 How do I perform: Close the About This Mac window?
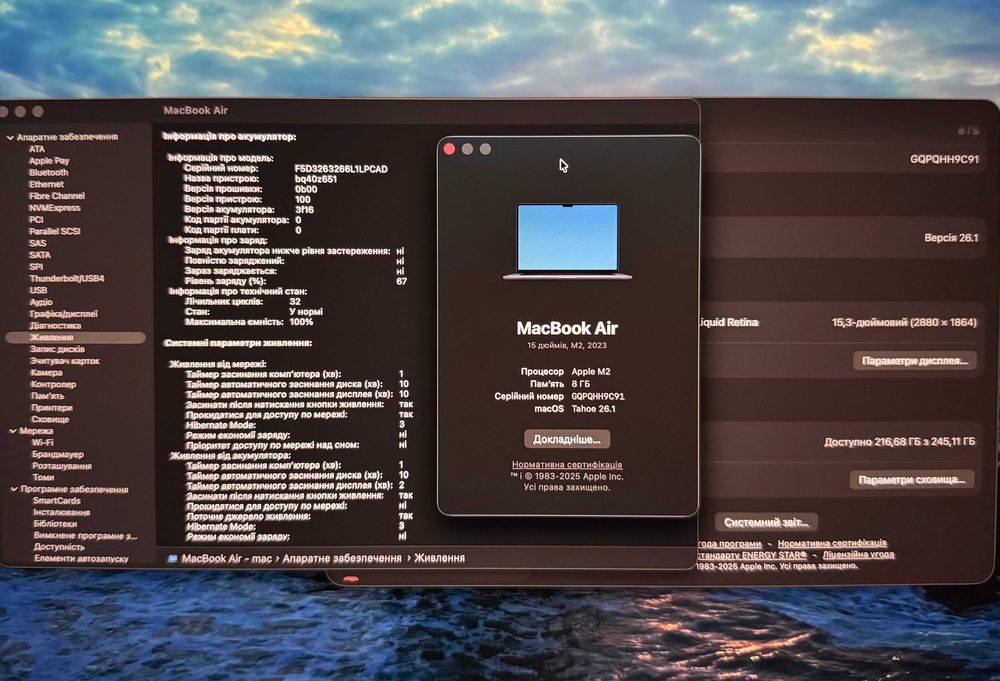tap(449, 149)
